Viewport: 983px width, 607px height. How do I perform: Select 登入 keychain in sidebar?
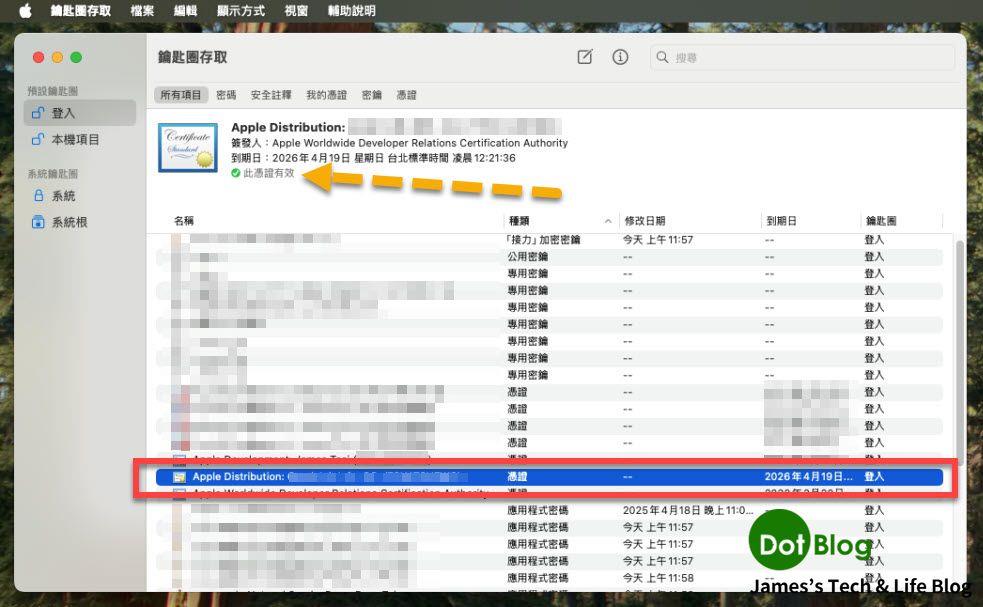(x=63, y=113)
